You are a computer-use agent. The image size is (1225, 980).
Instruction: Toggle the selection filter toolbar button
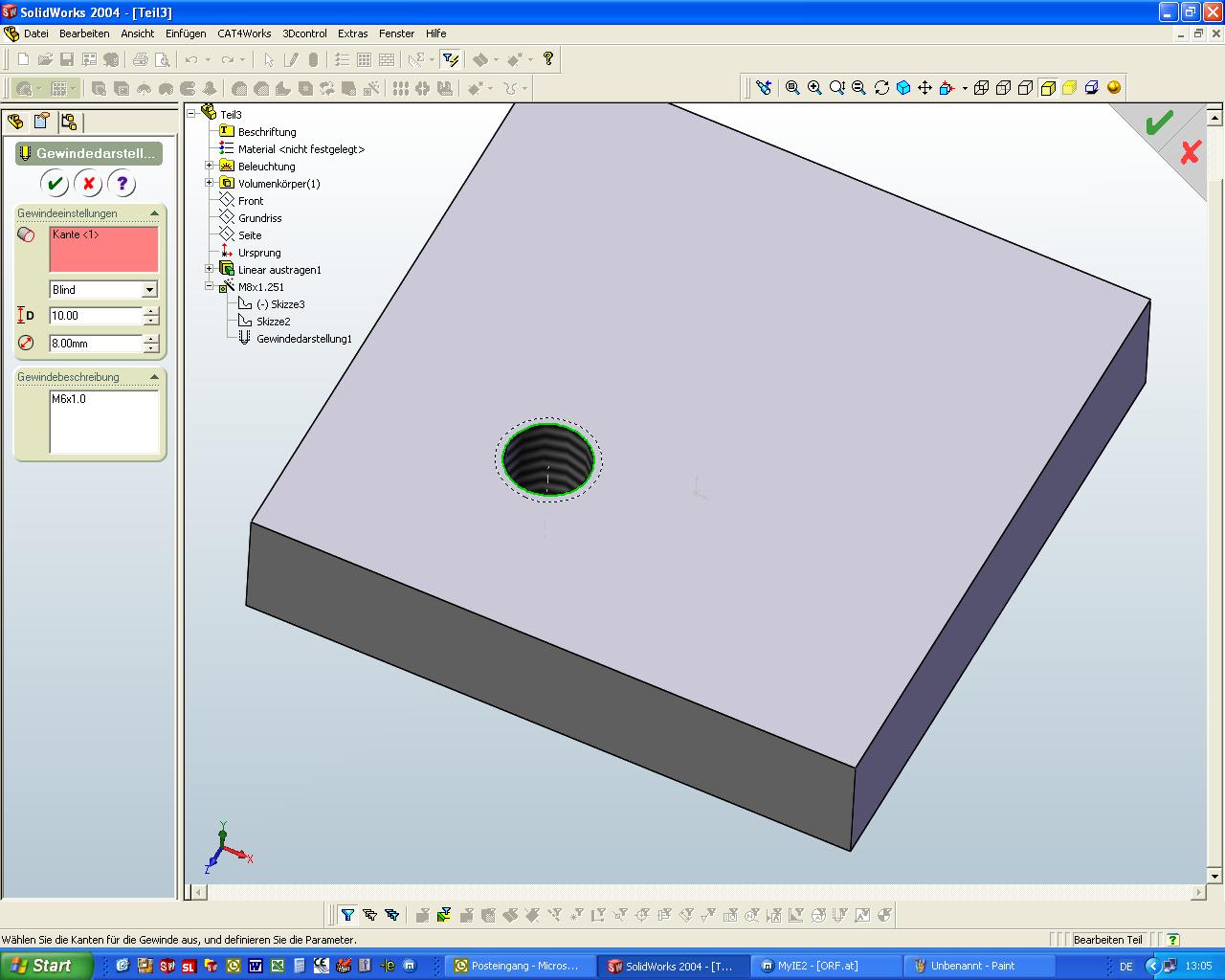[450, 59]
